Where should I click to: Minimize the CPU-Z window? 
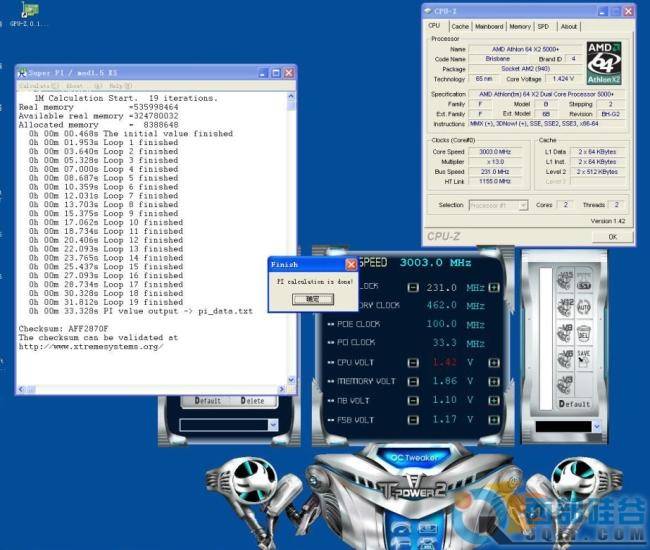coord(603,12)
